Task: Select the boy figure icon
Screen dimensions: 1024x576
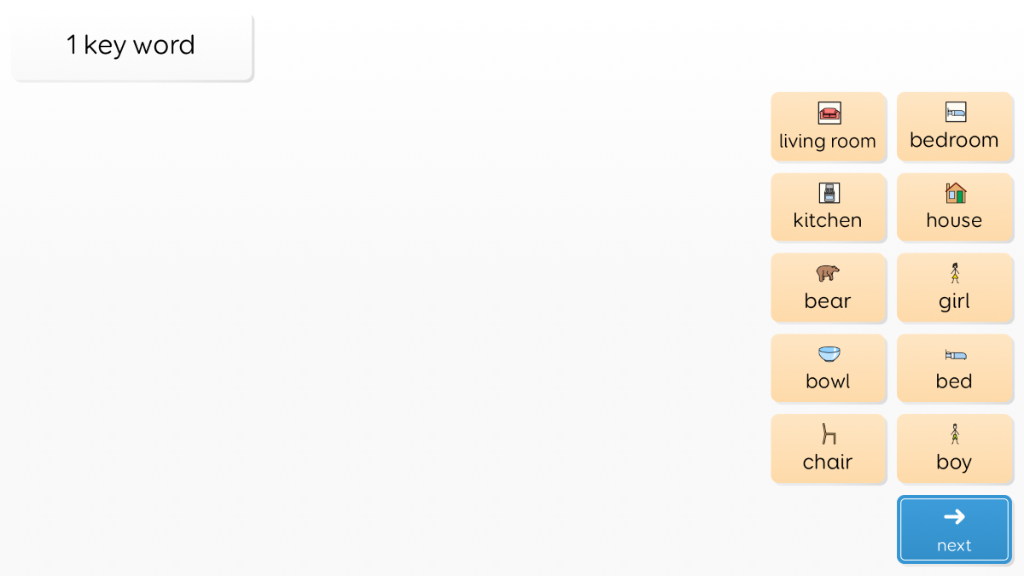Action: click(x=955, y=434)
